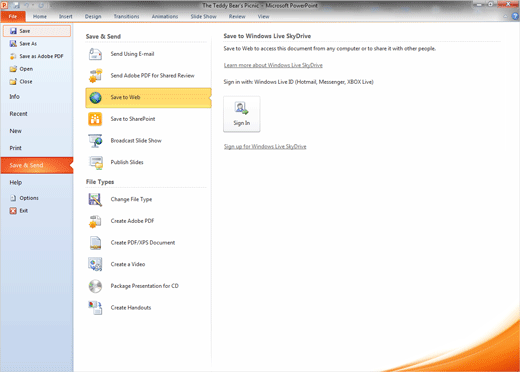
Task: Switch to the Transitions ribbon tab
Action: tap(126, 16)
